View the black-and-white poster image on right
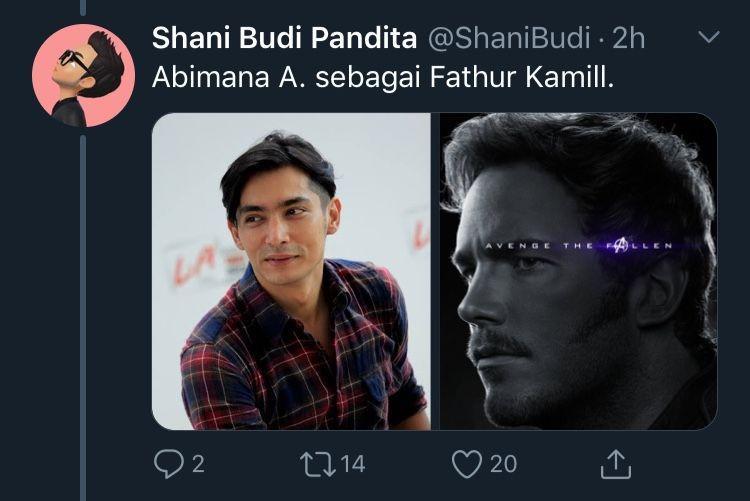750x501 pixels. (x=578, y=271)
